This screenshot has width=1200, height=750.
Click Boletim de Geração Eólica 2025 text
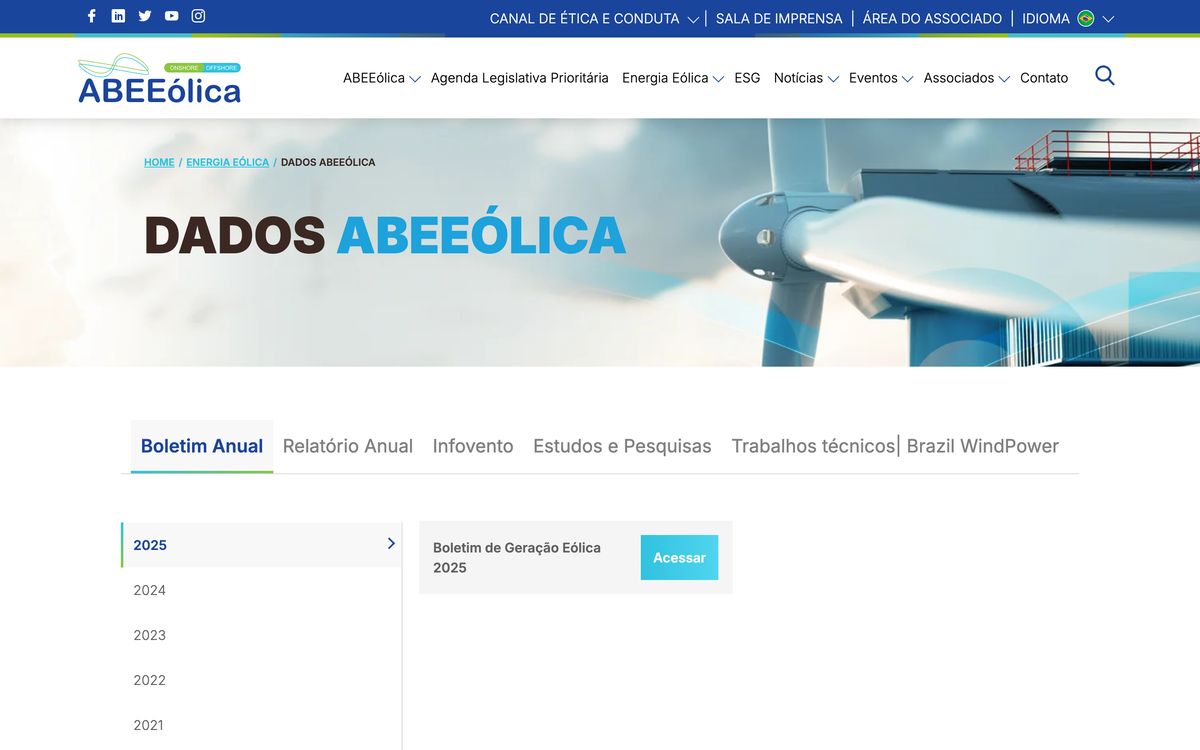click(517, 558)
